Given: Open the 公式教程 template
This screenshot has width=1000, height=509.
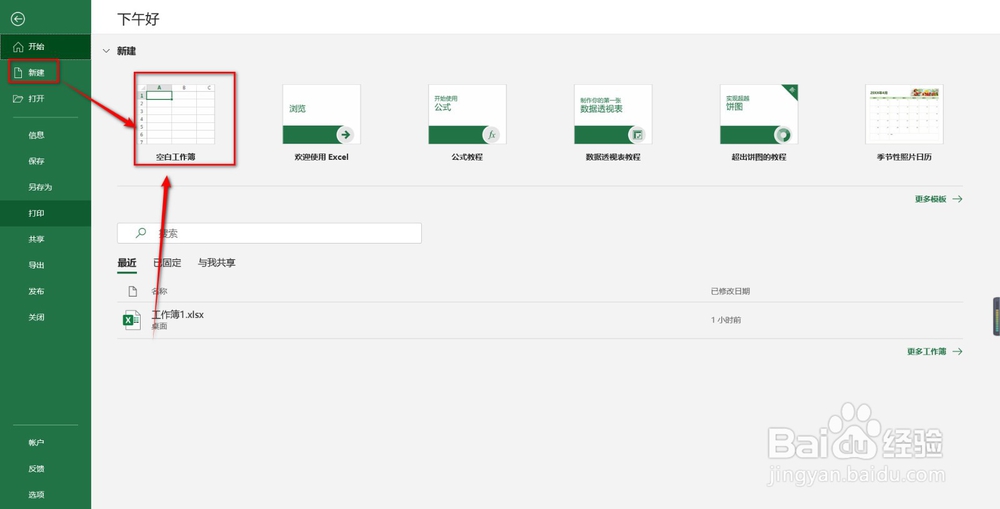Looking at the screenshot, I should (x=467, y=122).
